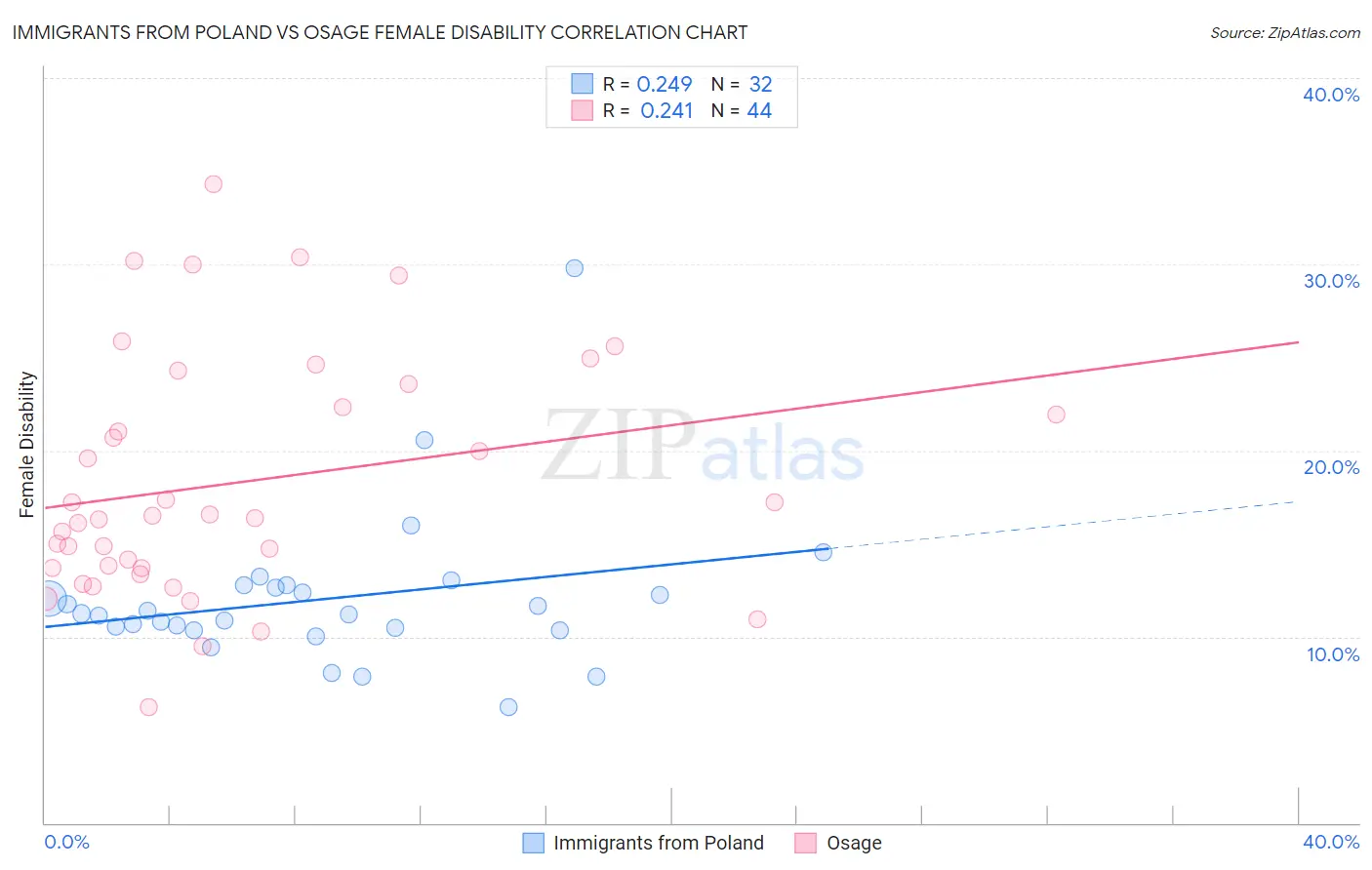Click the blue Immigrants from Poland legend swatch
Viewport: 1372px width, 870px height.
pyautogui.click(x=533, y=843)
